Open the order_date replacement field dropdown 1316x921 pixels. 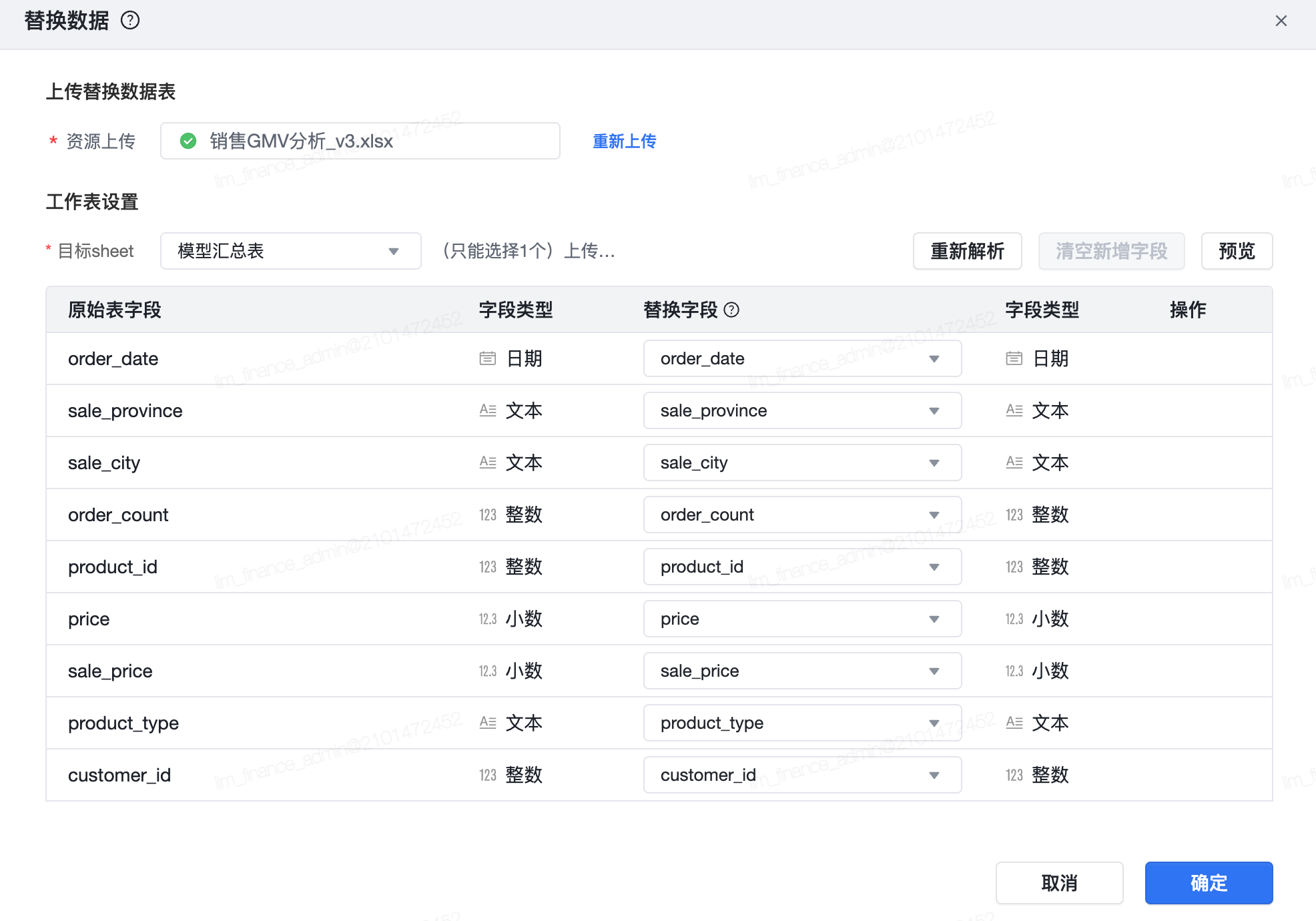click(x=802, y=358)
